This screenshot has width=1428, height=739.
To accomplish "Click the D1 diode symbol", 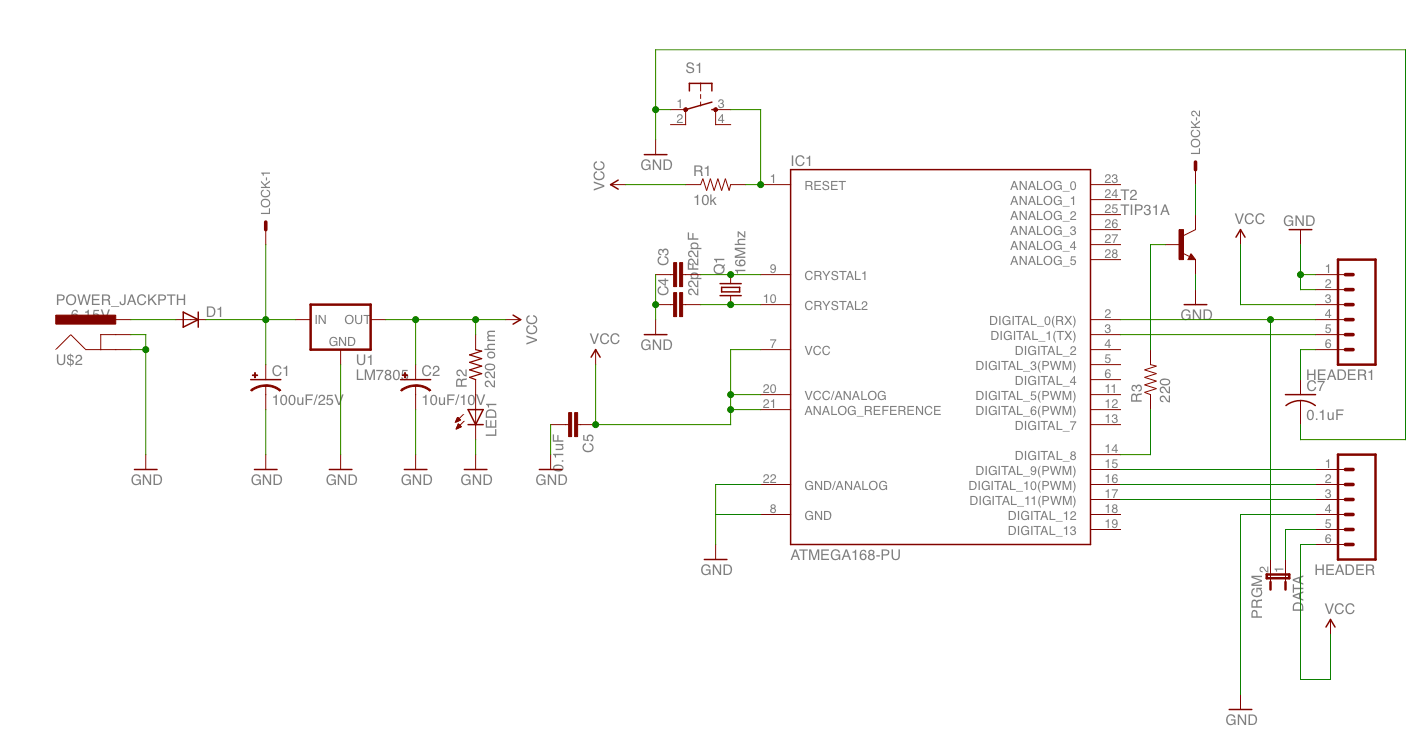I will click(190, 320).
